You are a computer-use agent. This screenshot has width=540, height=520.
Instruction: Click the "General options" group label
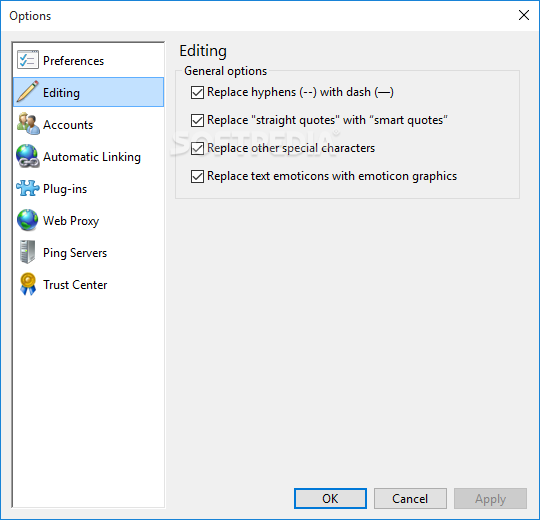point(226,71)
